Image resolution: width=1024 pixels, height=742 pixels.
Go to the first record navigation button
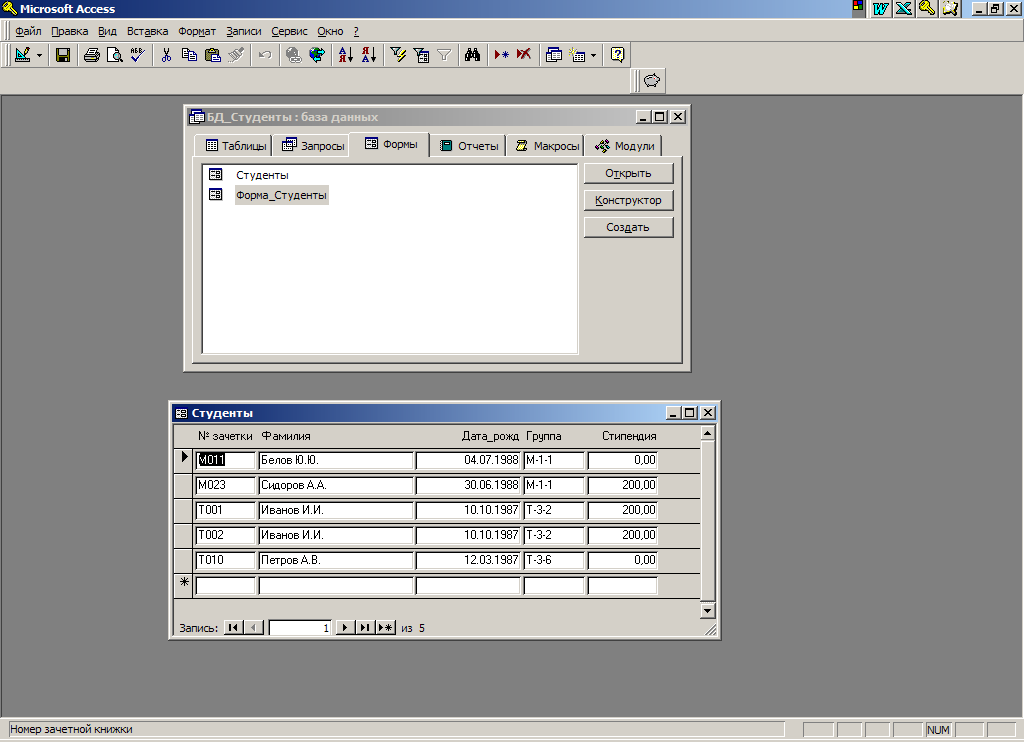233,628
